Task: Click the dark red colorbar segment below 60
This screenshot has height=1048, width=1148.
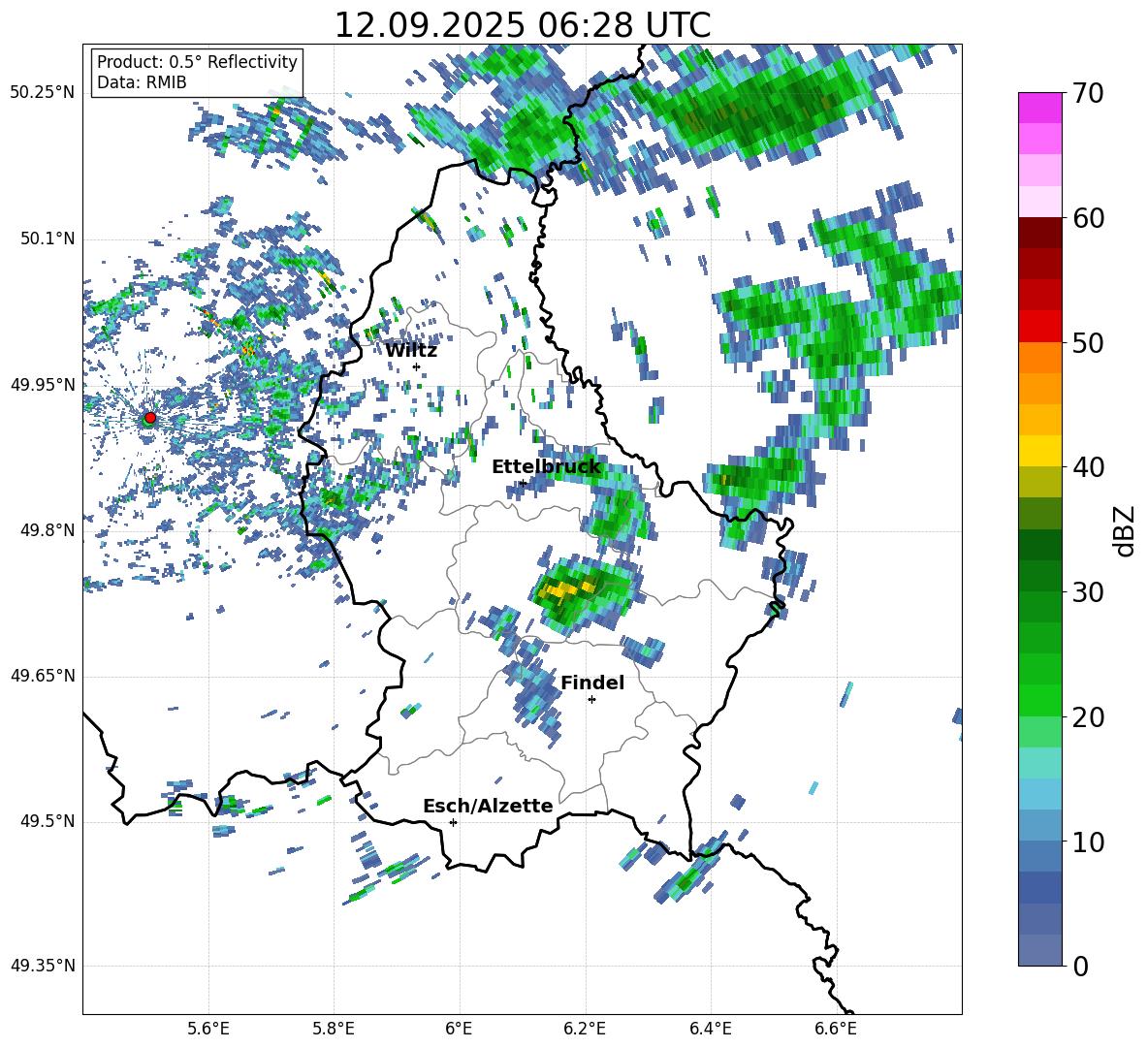Action: click(1040, 233)
